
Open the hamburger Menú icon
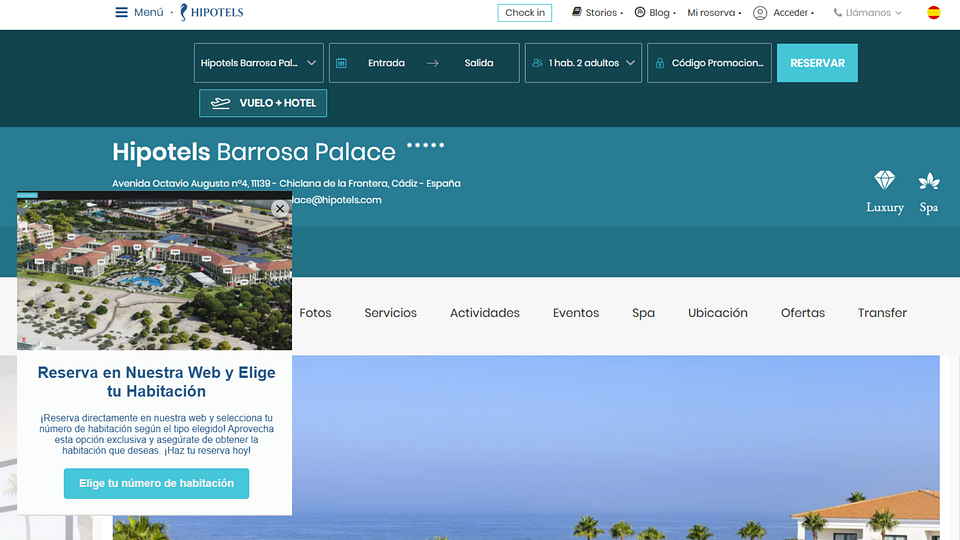pos(121,12)
